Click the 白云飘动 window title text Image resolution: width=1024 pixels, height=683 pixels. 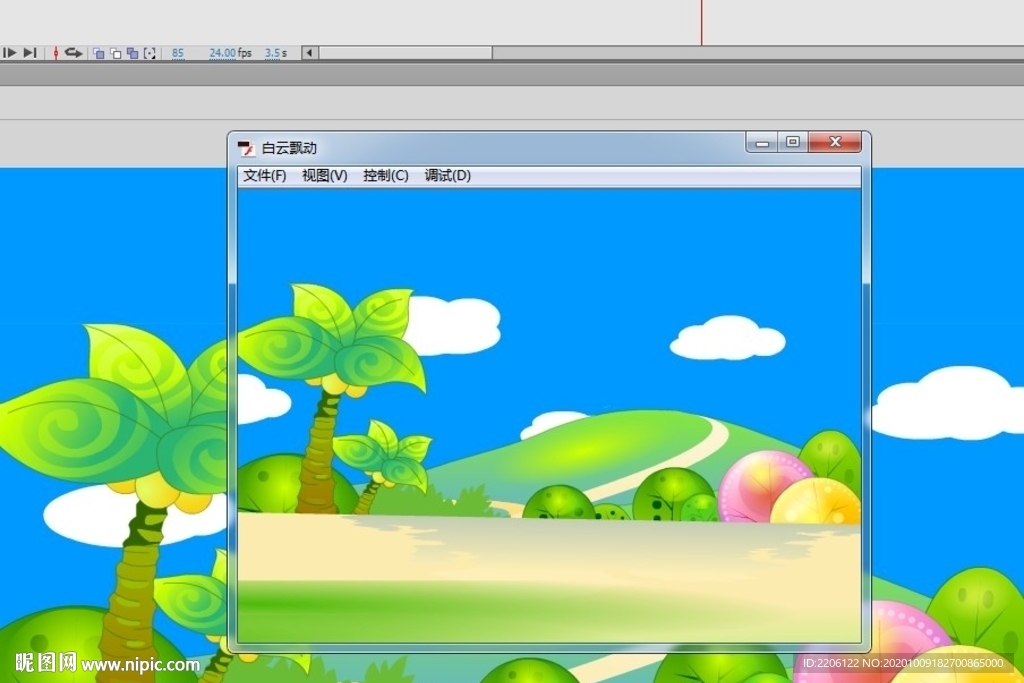pyautogui.click(x=289, y=148)
